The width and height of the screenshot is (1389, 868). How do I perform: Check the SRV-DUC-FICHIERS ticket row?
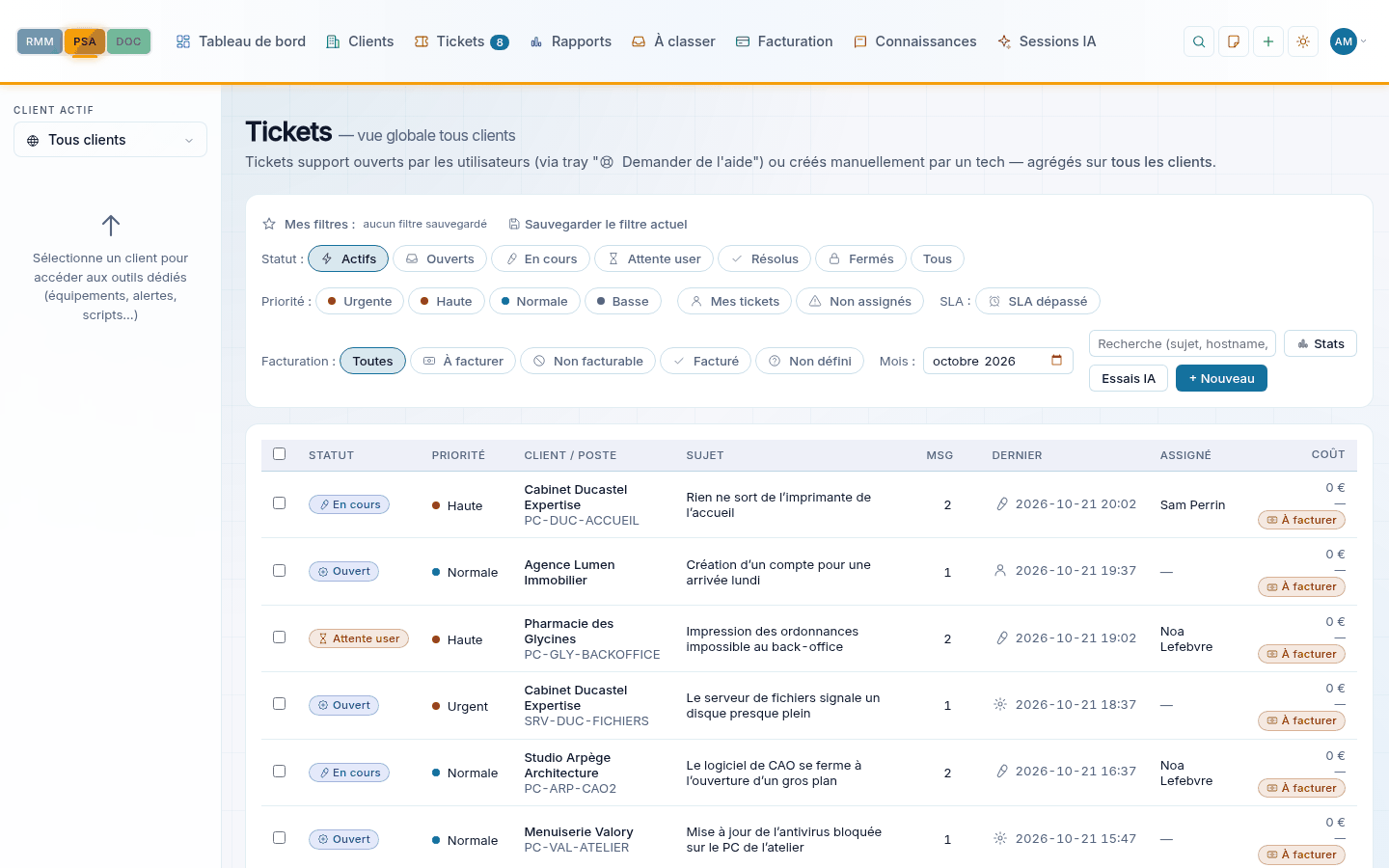pyautogui.click(x=280, y=704)
